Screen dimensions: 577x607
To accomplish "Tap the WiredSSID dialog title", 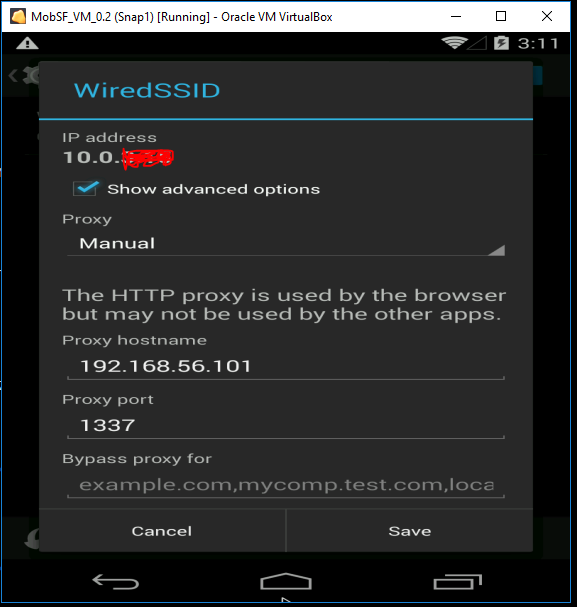I will click(x=147, y=91).
